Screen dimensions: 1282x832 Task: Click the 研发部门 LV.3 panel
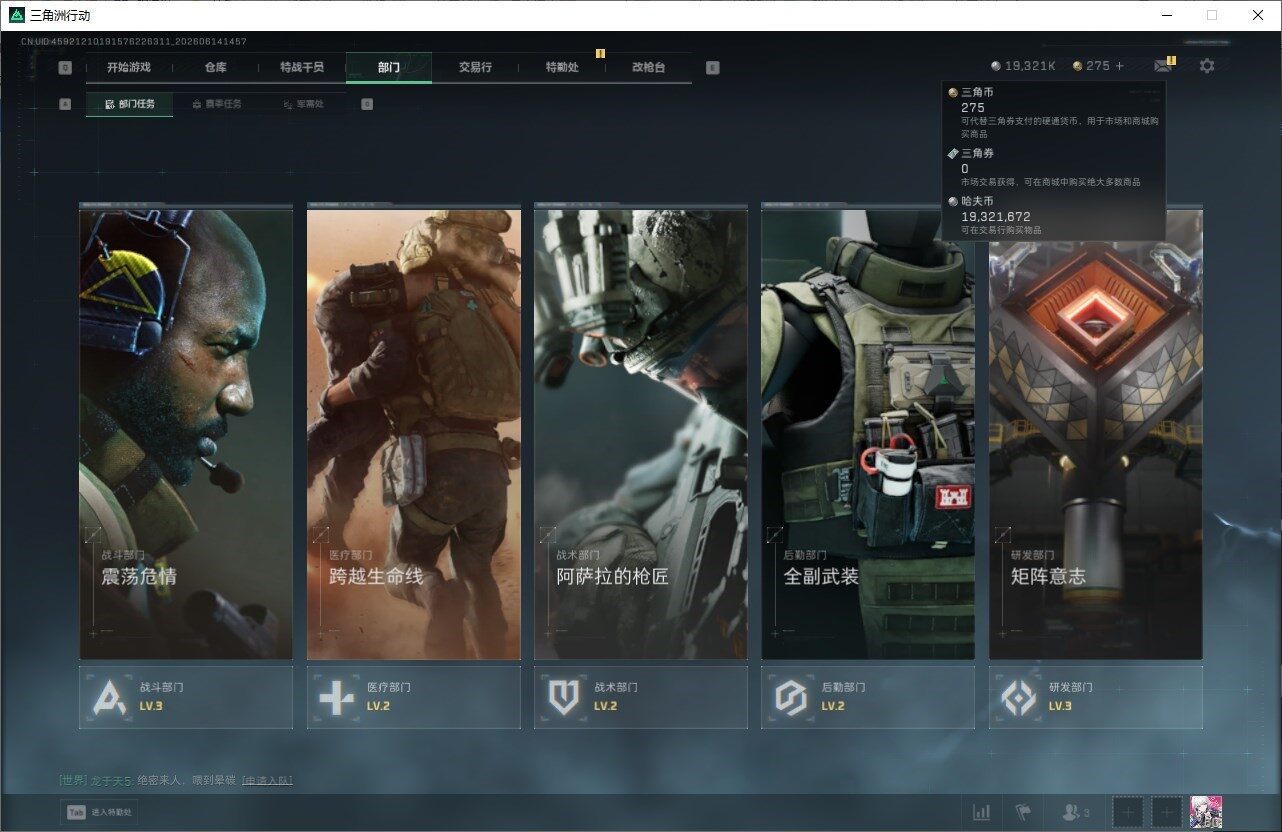(1096, 697)
